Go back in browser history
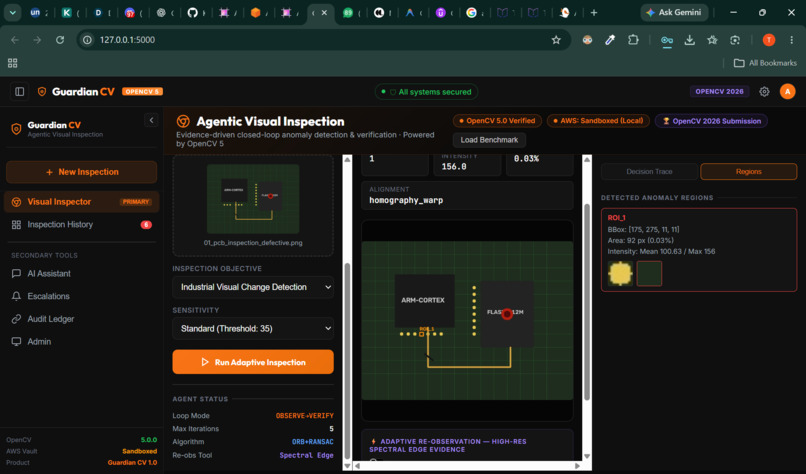The width and height of the screenshot is (806, 474). click(x=15, y=40)
